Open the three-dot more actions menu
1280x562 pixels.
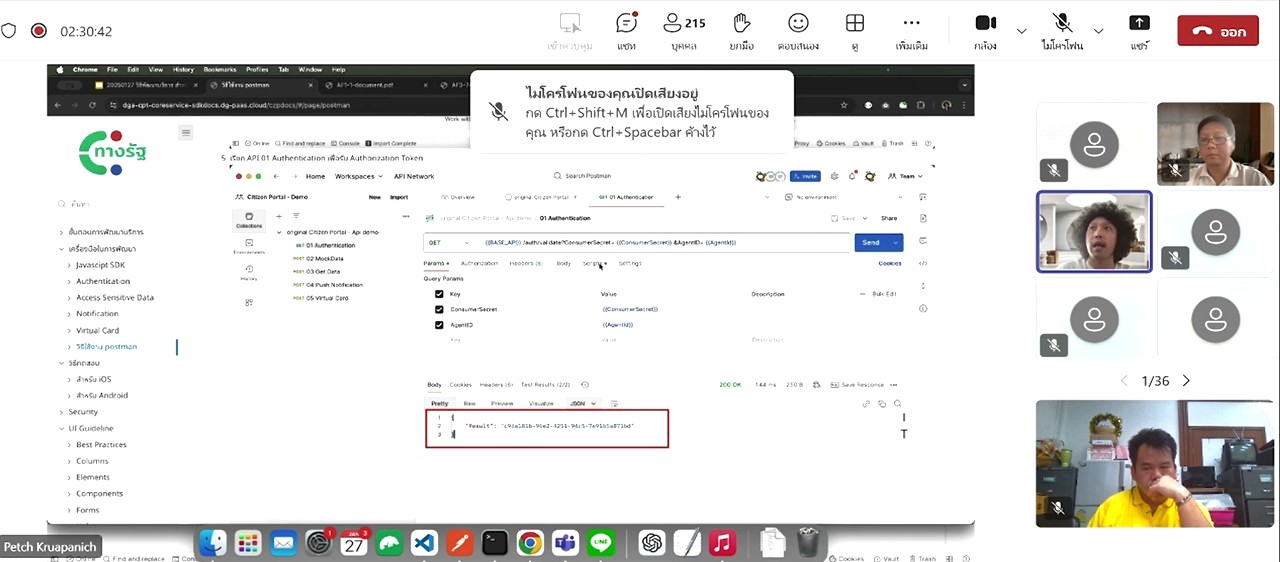click(x=911, y=30)
